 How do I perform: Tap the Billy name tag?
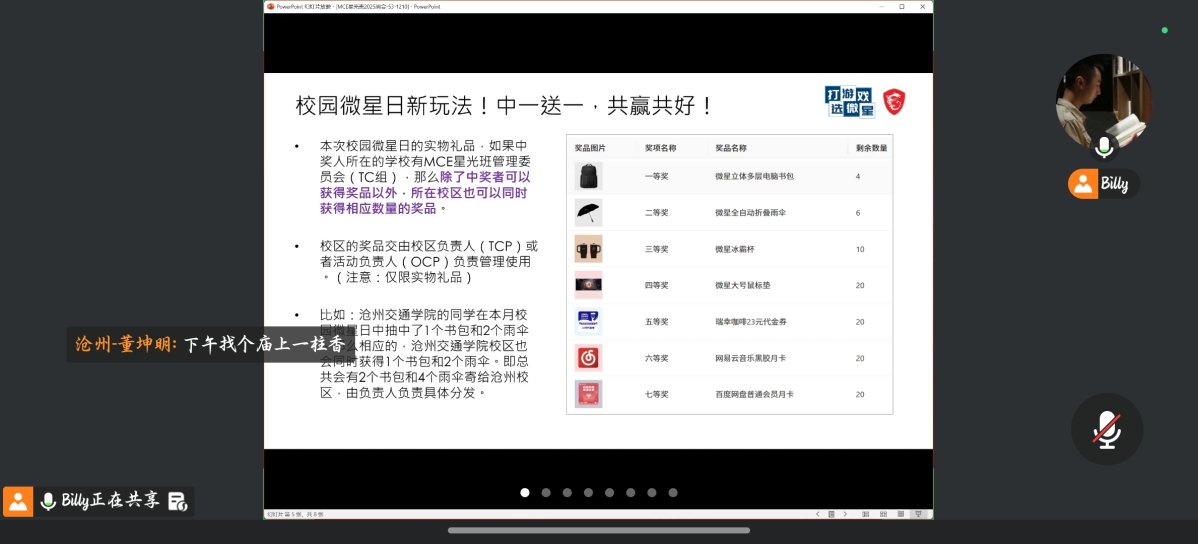pos(1103,184)
